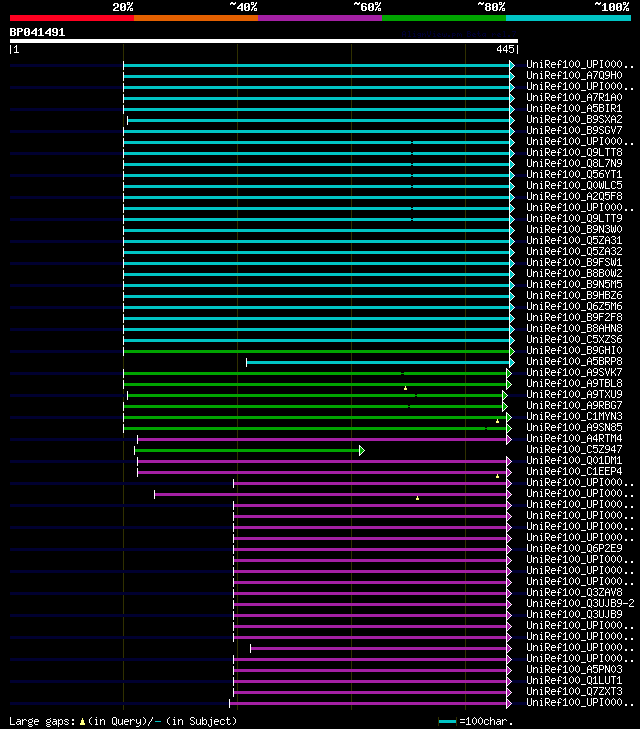Image resolution: width=640 pixels, height=729 pixels.
Task: Select the UniRef100_A2Q5F8 label
Action: click(574, 196)
